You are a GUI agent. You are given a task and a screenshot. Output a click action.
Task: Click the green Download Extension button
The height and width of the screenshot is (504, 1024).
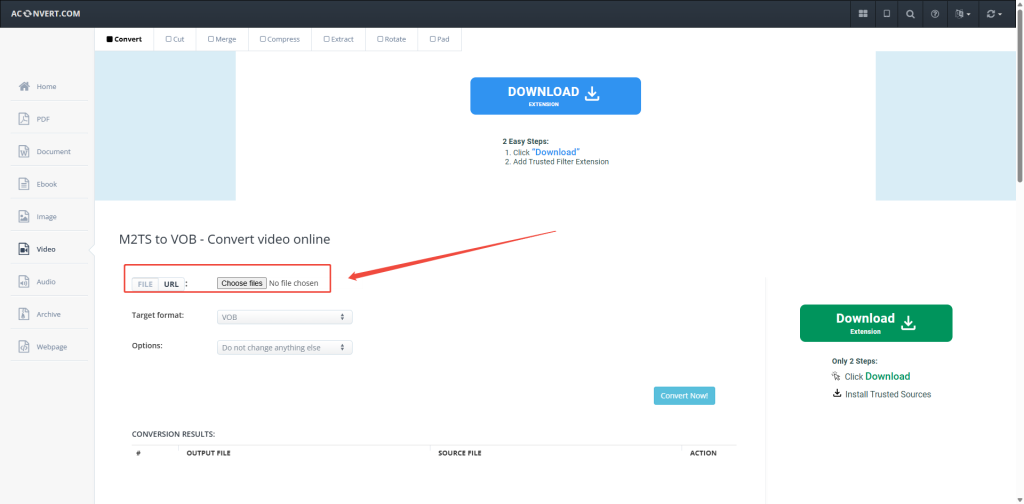point(875,323)
